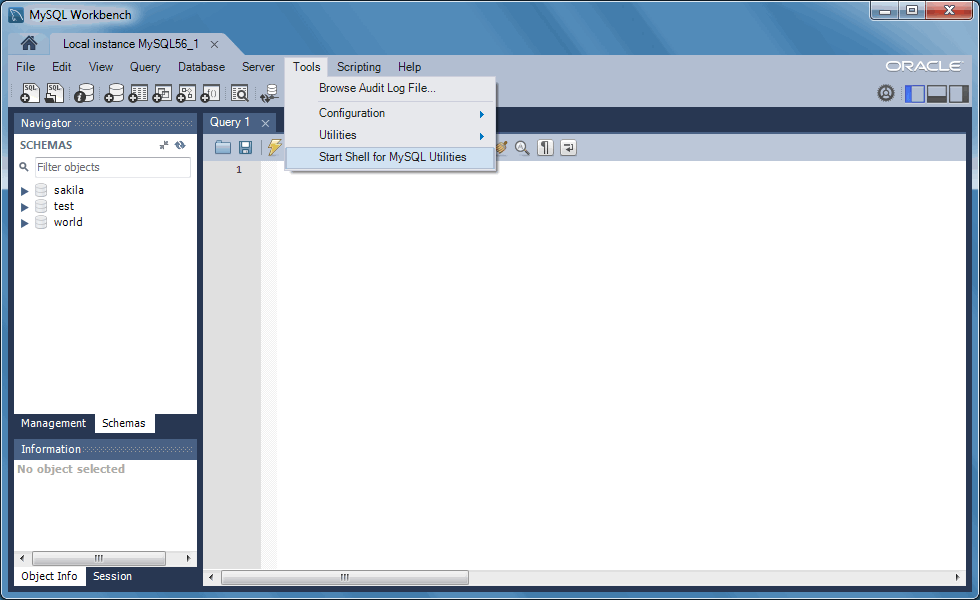This screenshot has height=600, width=980.
Task: Select Start Shell for MySQL Utilities
Action: [392, 157]
